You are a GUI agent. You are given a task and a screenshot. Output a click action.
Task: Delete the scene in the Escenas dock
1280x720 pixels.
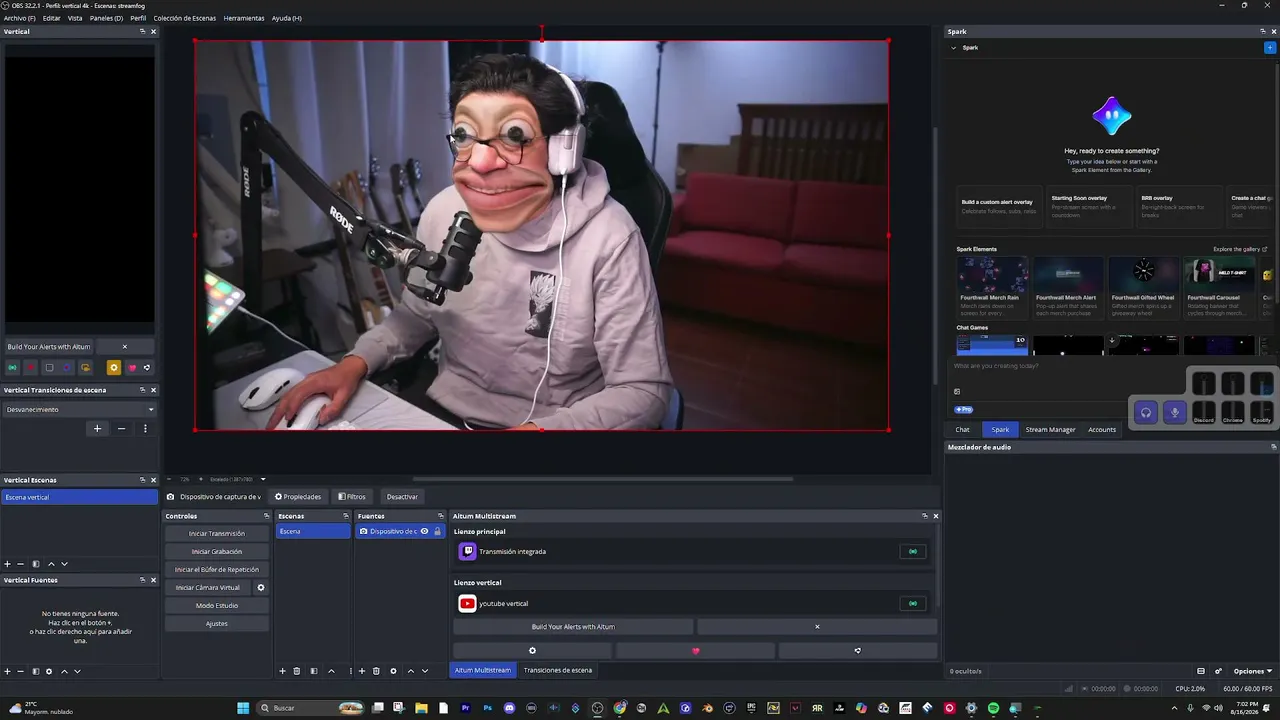297,671
